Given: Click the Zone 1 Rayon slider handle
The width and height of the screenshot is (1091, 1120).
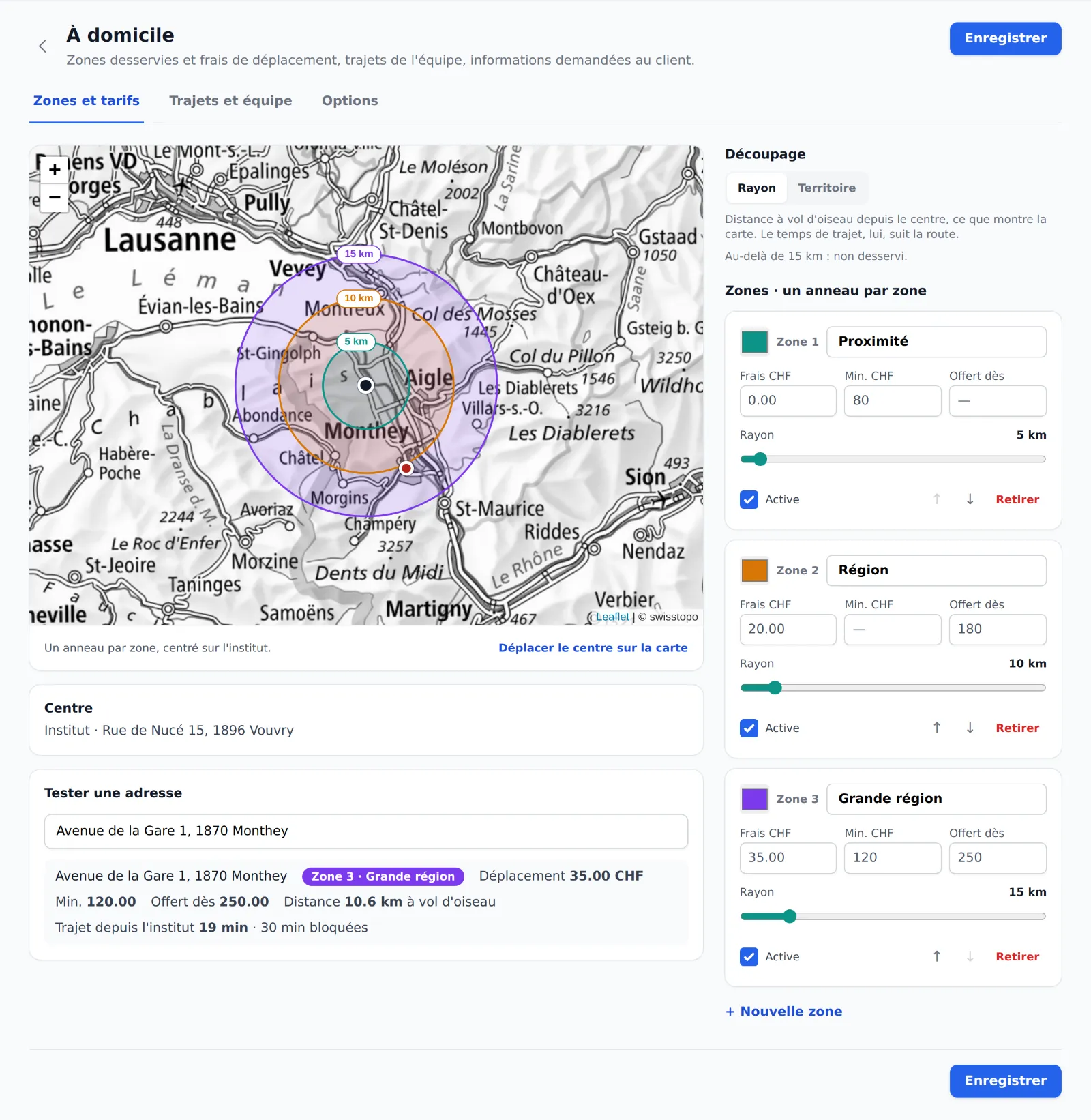Looking at the screenshot, I should (760, 459).
